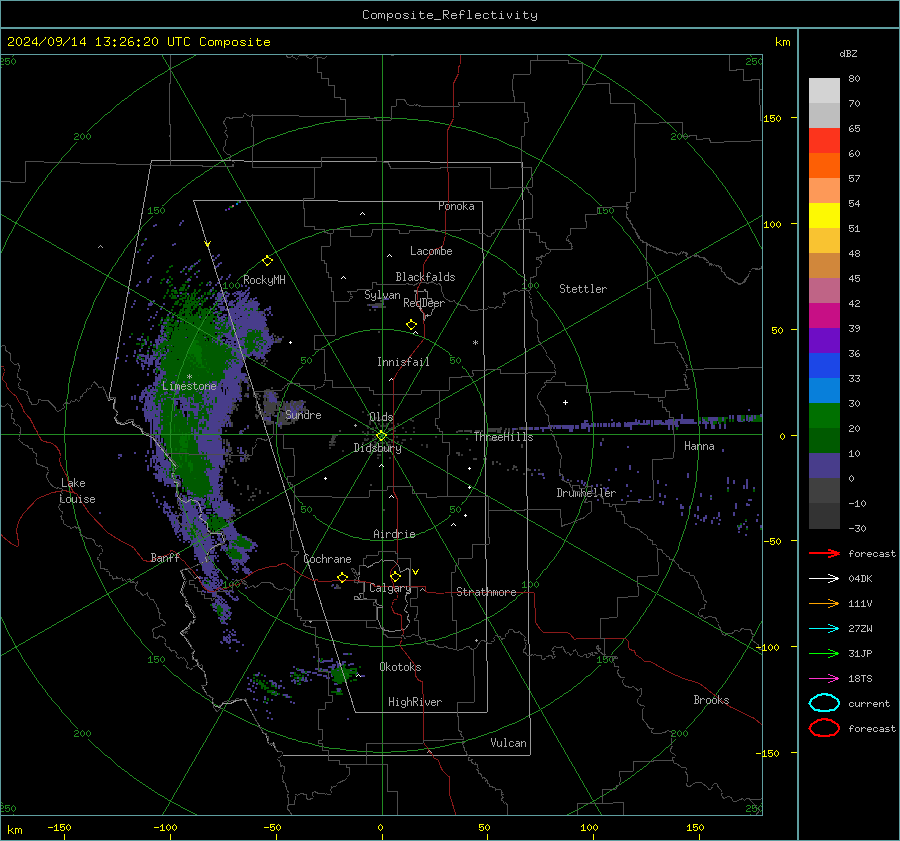Click the 04DK legend label

(860, 578)
